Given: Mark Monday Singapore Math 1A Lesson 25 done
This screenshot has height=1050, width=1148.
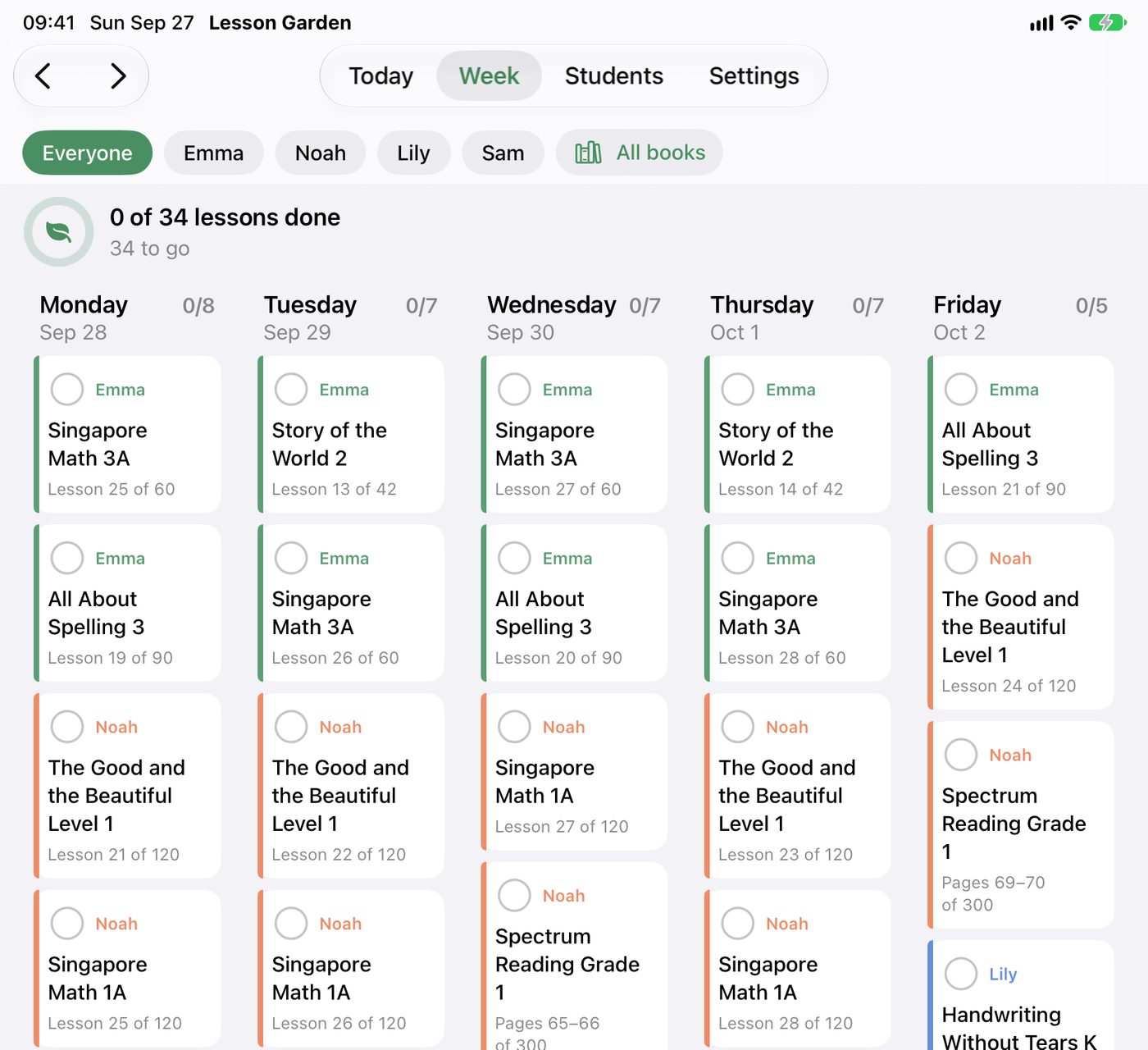Looking at the screenshot, I should (x=67, y=924).
